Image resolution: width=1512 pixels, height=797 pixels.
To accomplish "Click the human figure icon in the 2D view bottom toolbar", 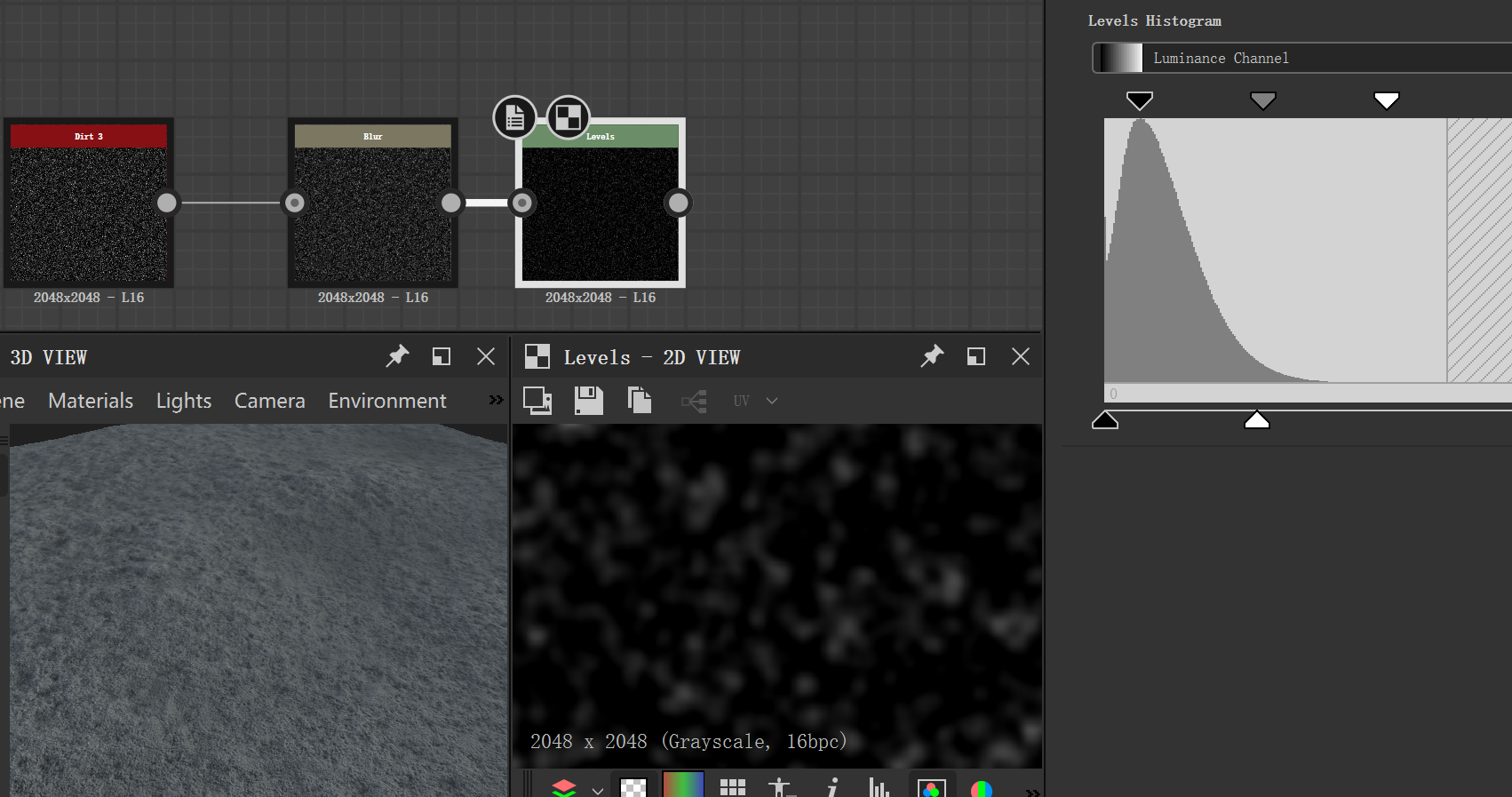I will [x=781, y=787].
